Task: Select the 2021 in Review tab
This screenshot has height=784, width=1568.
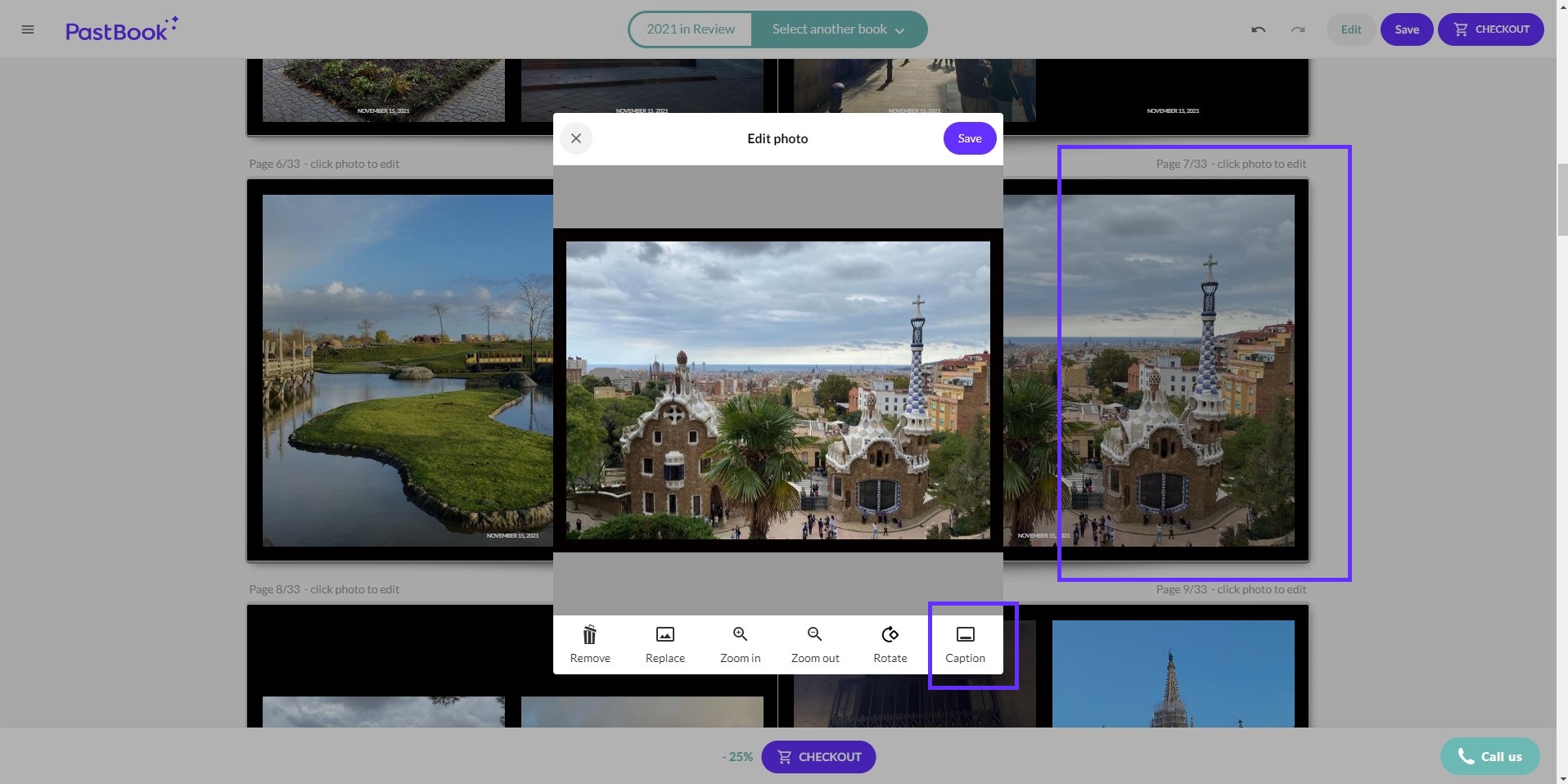Action: [x=691, y=29]
